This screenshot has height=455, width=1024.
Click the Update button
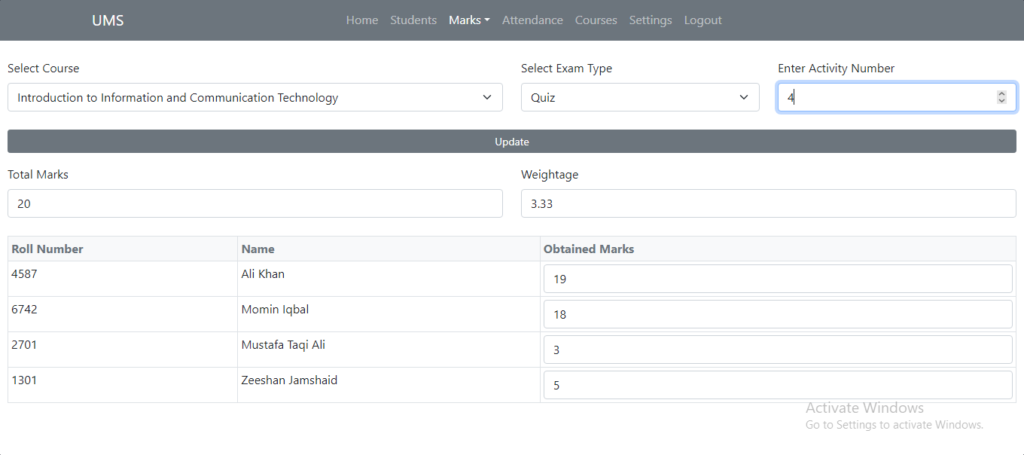pyautogui.click(x=512, y=142)
